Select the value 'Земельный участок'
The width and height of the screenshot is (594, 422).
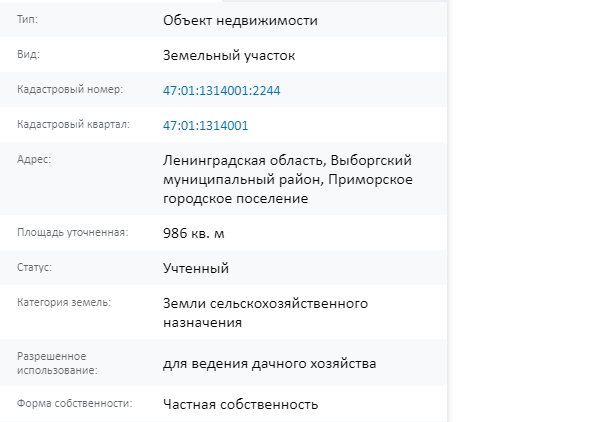[229, 56]
